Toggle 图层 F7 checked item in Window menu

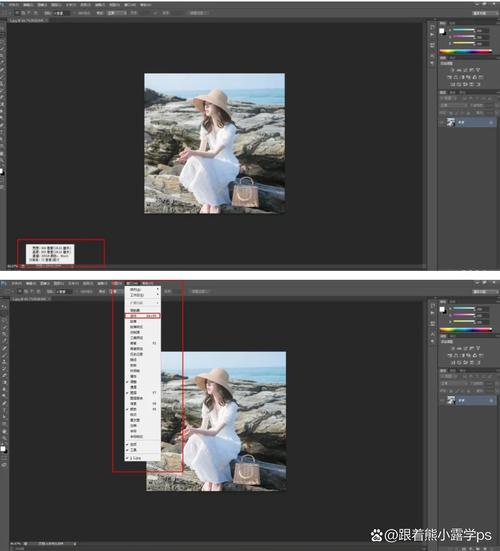coord(143,393)
